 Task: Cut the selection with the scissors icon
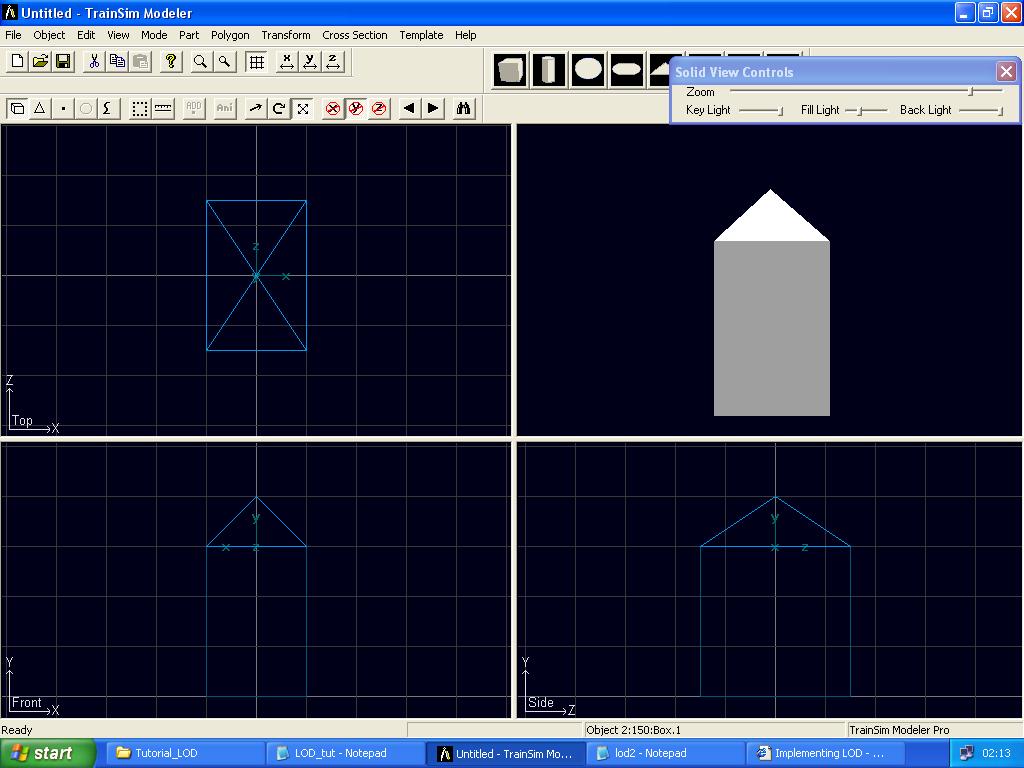click(x=93, y=61)
